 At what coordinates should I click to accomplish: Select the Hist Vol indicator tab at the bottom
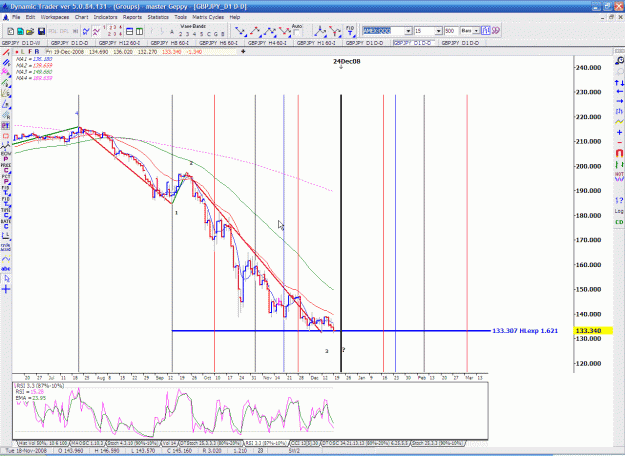click(x=43, y=443)
